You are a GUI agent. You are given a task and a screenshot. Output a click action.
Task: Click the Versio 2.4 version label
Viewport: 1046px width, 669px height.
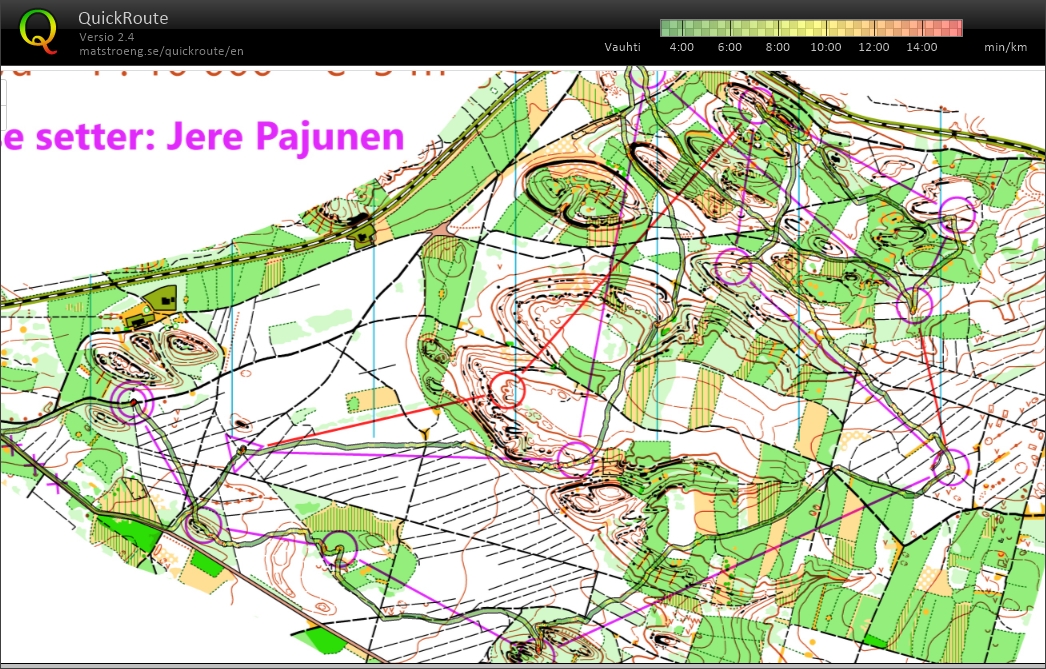(107, 37)
